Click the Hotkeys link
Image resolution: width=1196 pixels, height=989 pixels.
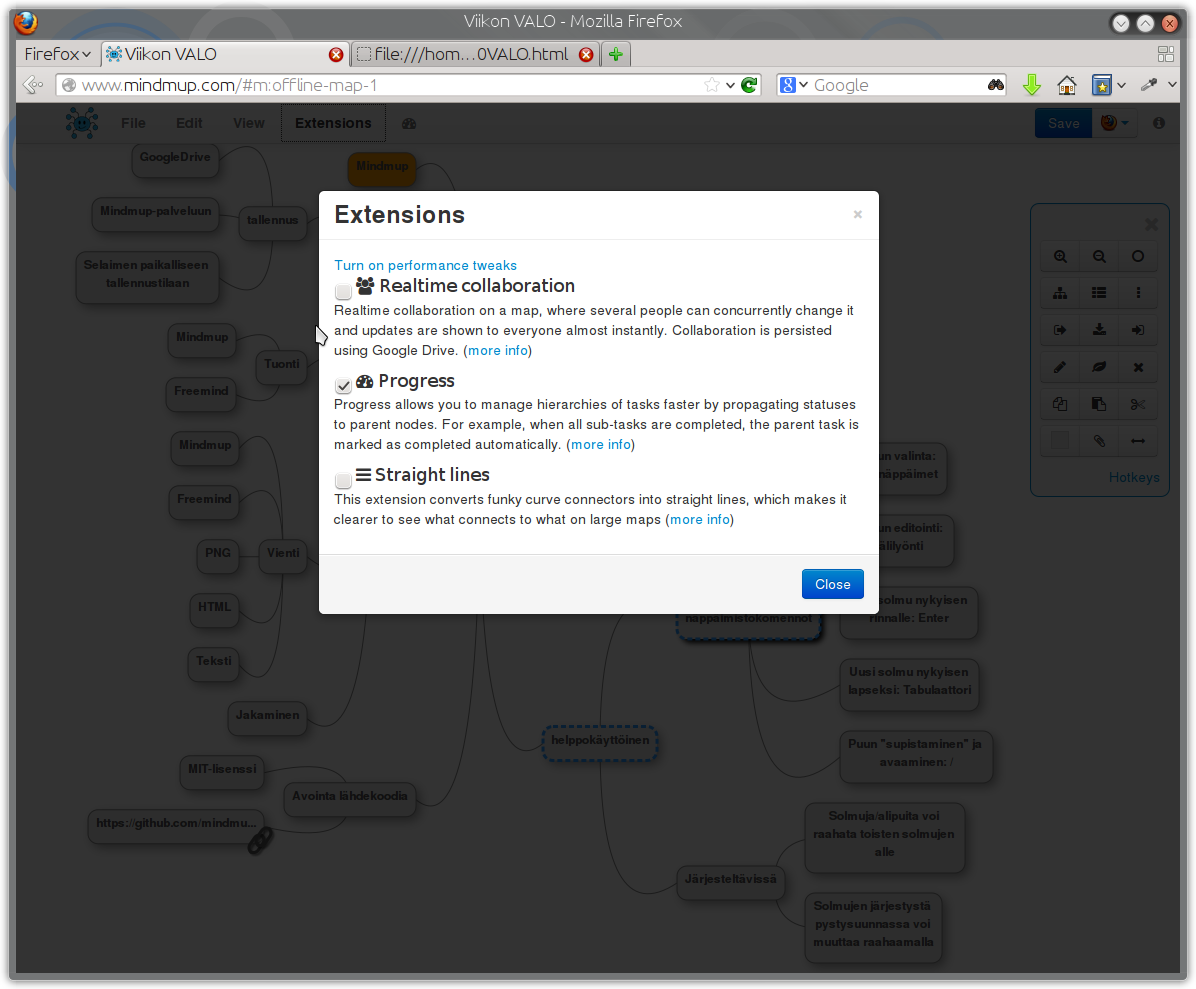(1133, 477)
